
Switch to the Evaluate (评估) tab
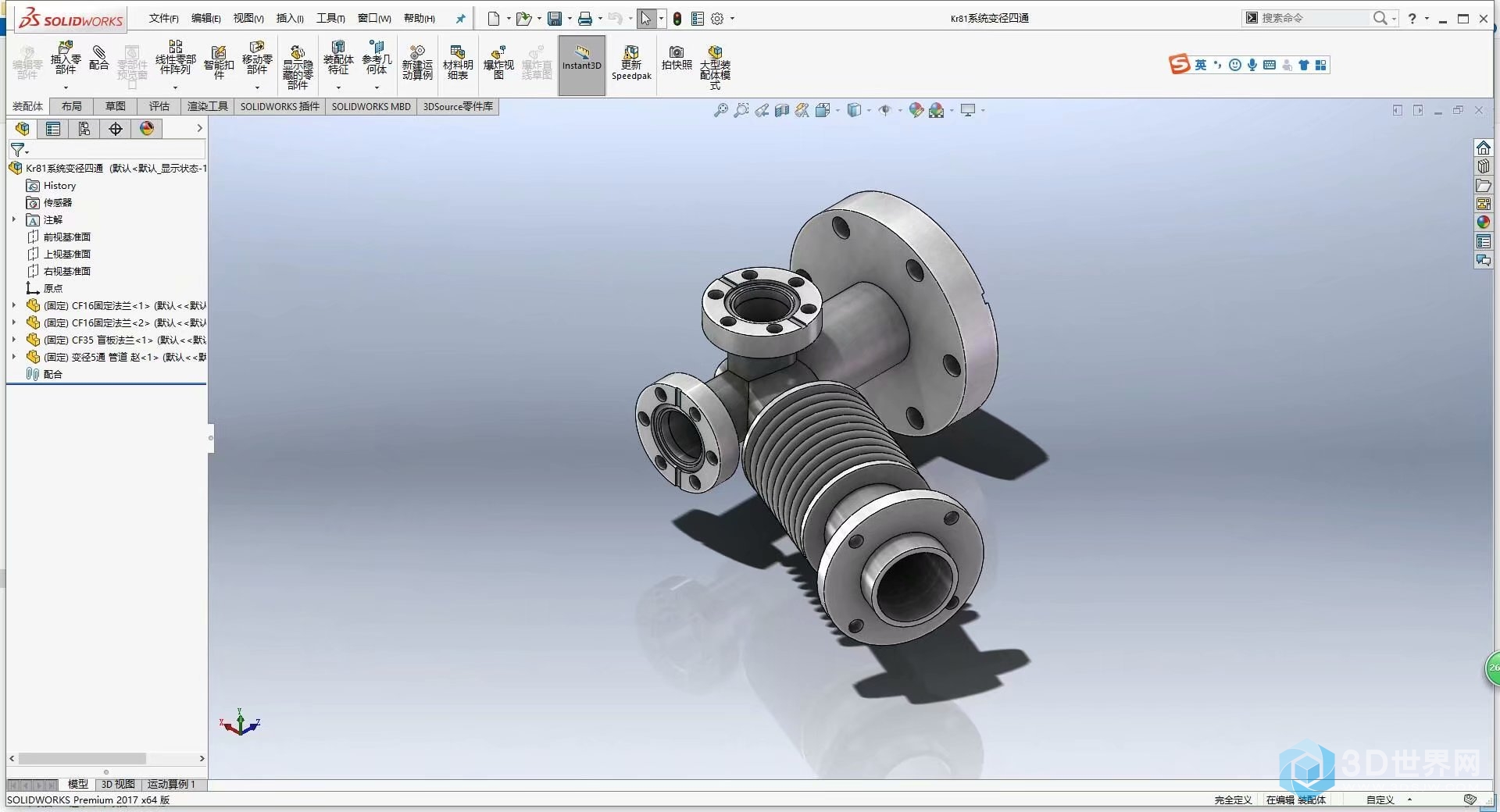point(159,106)
